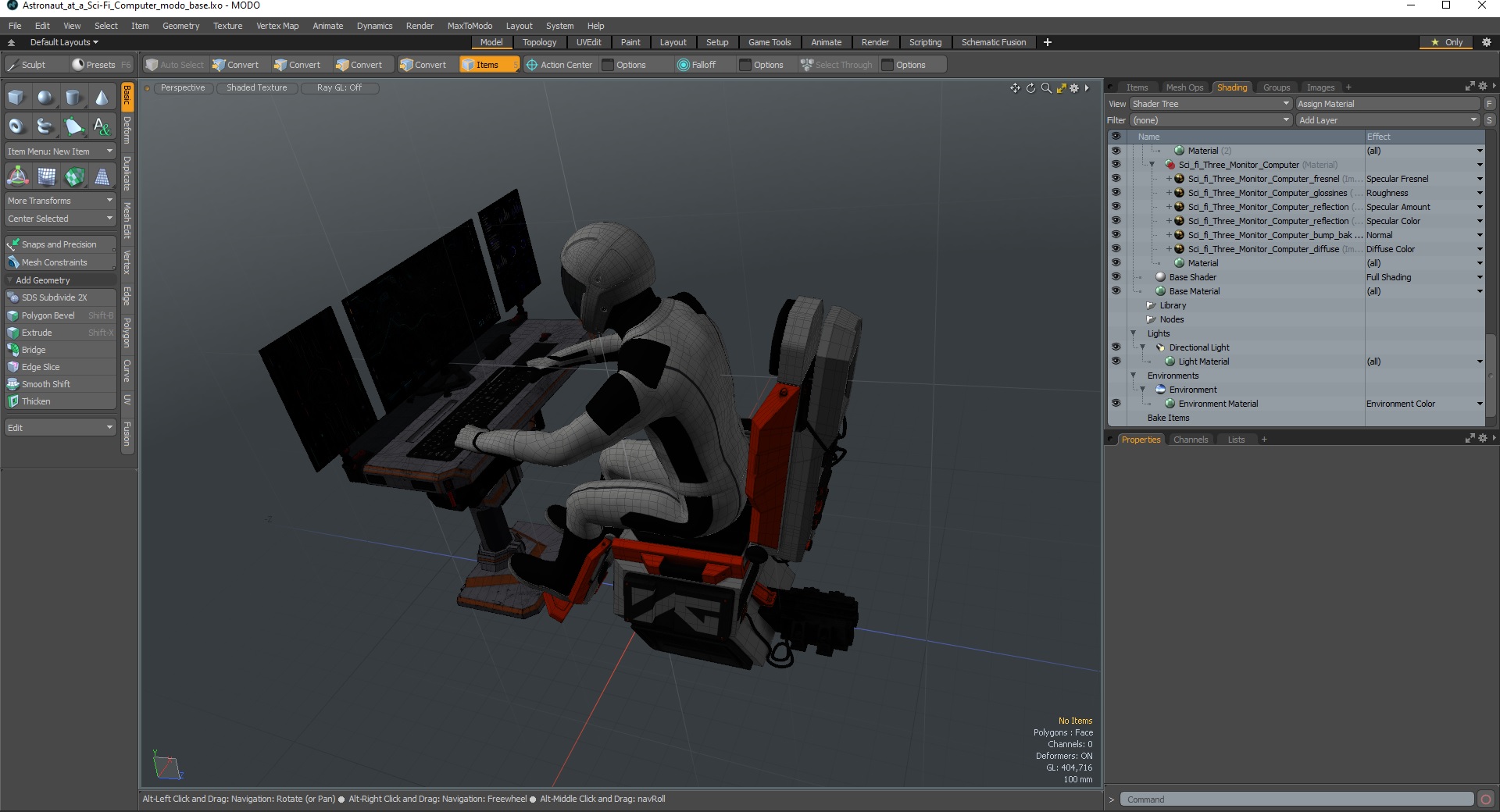The image size is (1500, 812).
Task: Click the Shaded Texture viewport option
Action: coord(257,88)
